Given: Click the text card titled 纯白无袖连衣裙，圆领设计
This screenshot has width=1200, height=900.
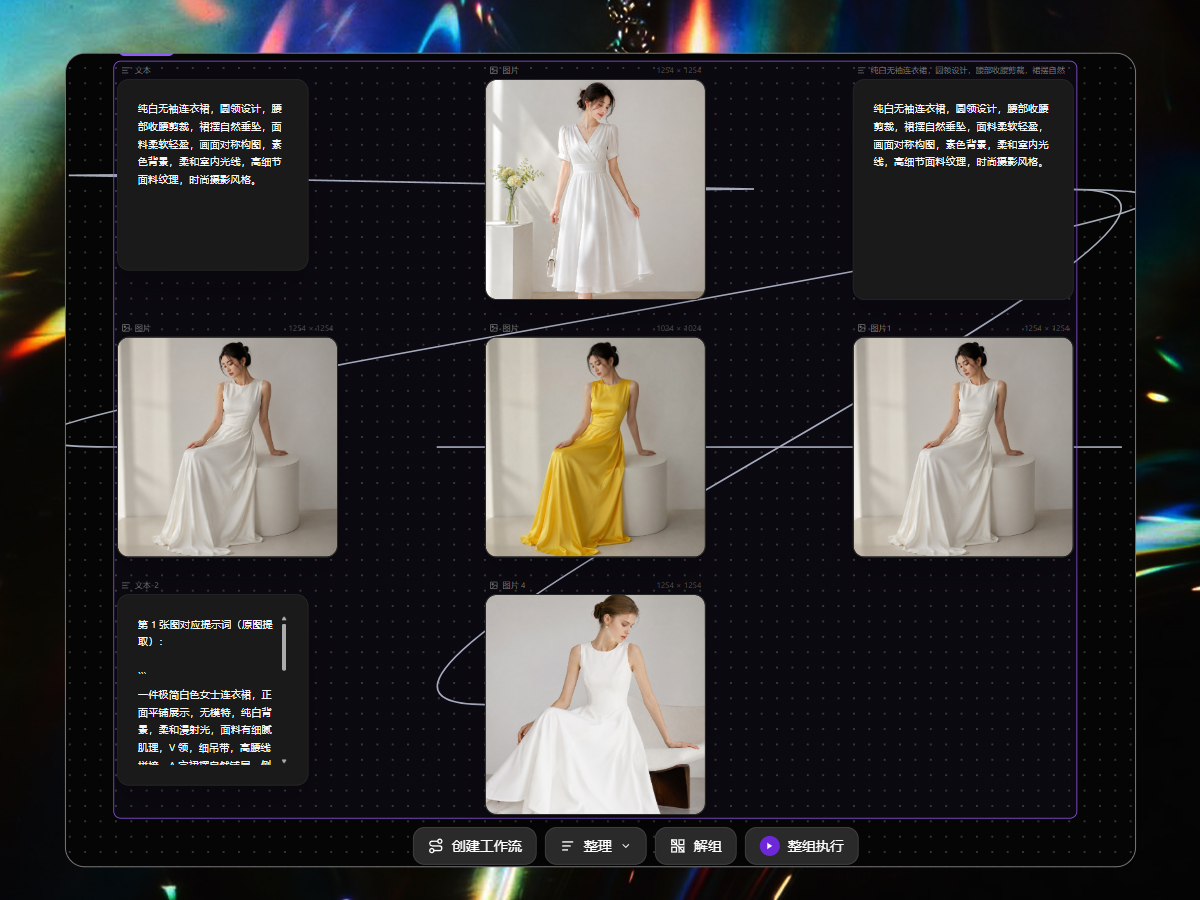Looking at the screenshot, I should [963, 189].
